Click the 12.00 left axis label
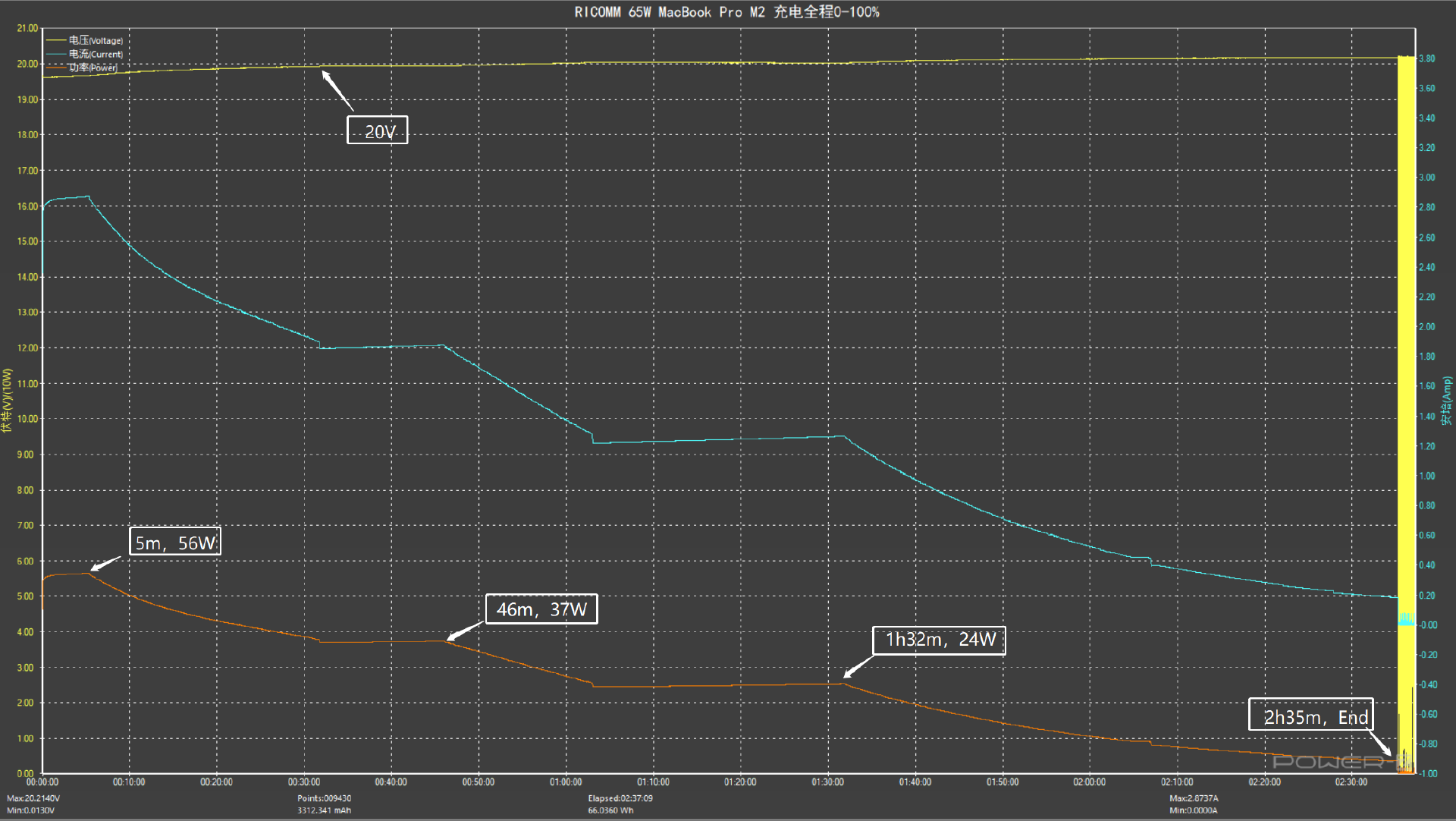 tap(27, 348)
